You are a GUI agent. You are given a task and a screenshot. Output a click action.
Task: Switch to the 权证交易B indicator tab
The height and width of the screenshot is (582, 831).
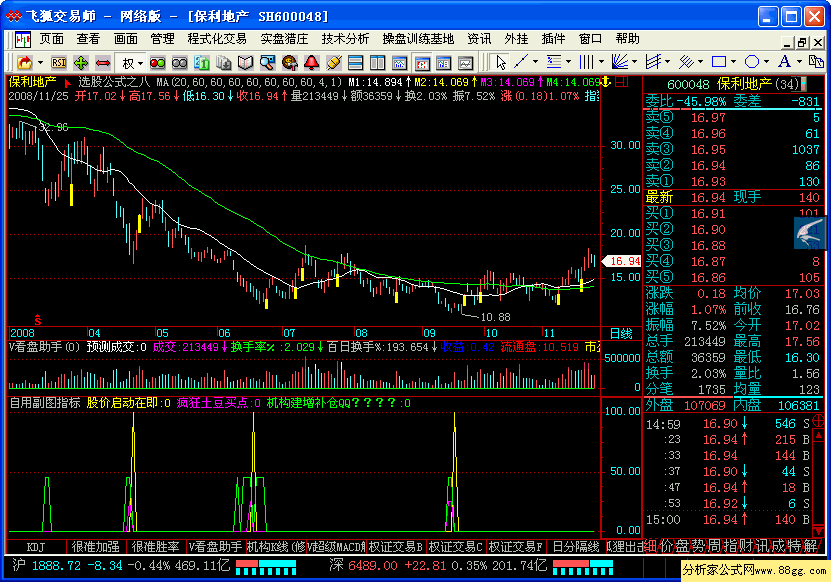[395, 546]
